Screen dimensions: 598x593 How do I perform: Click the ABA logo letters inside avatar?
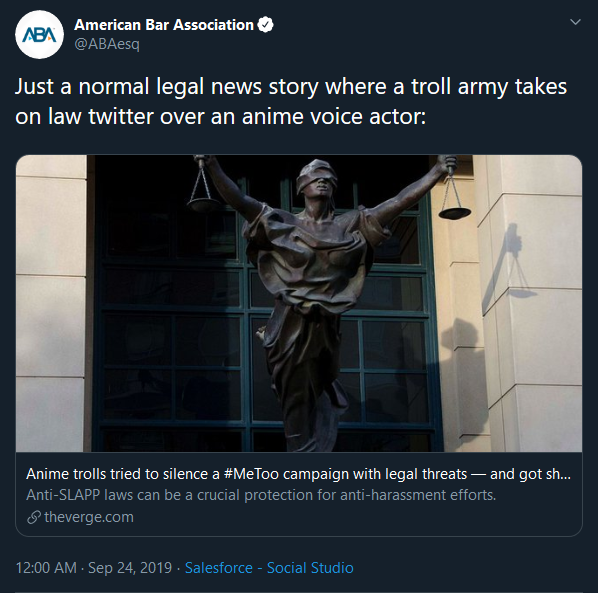tap(39, 35)
